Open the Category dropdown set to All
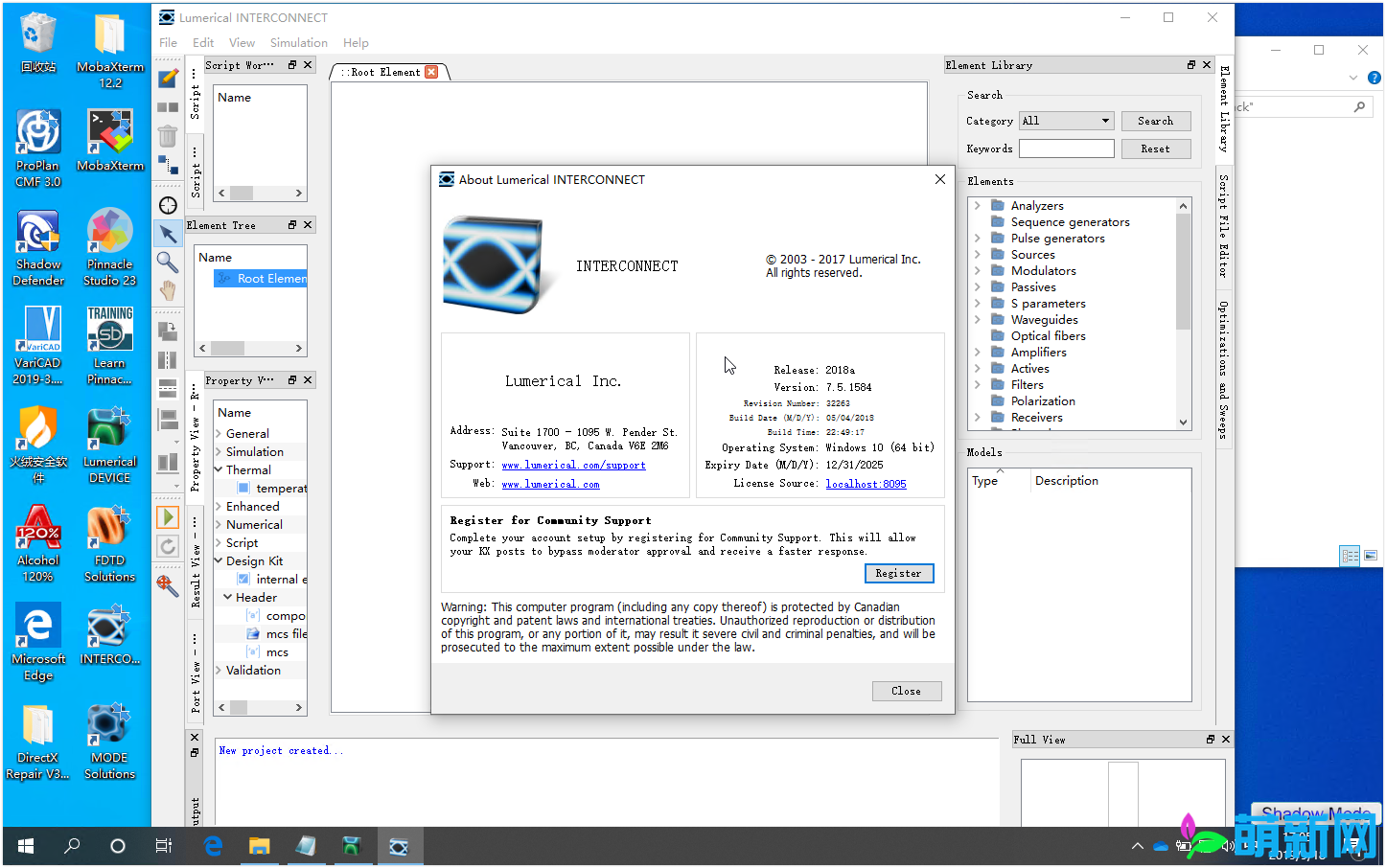This screenshot has height=868, width=1386. 1067,121
